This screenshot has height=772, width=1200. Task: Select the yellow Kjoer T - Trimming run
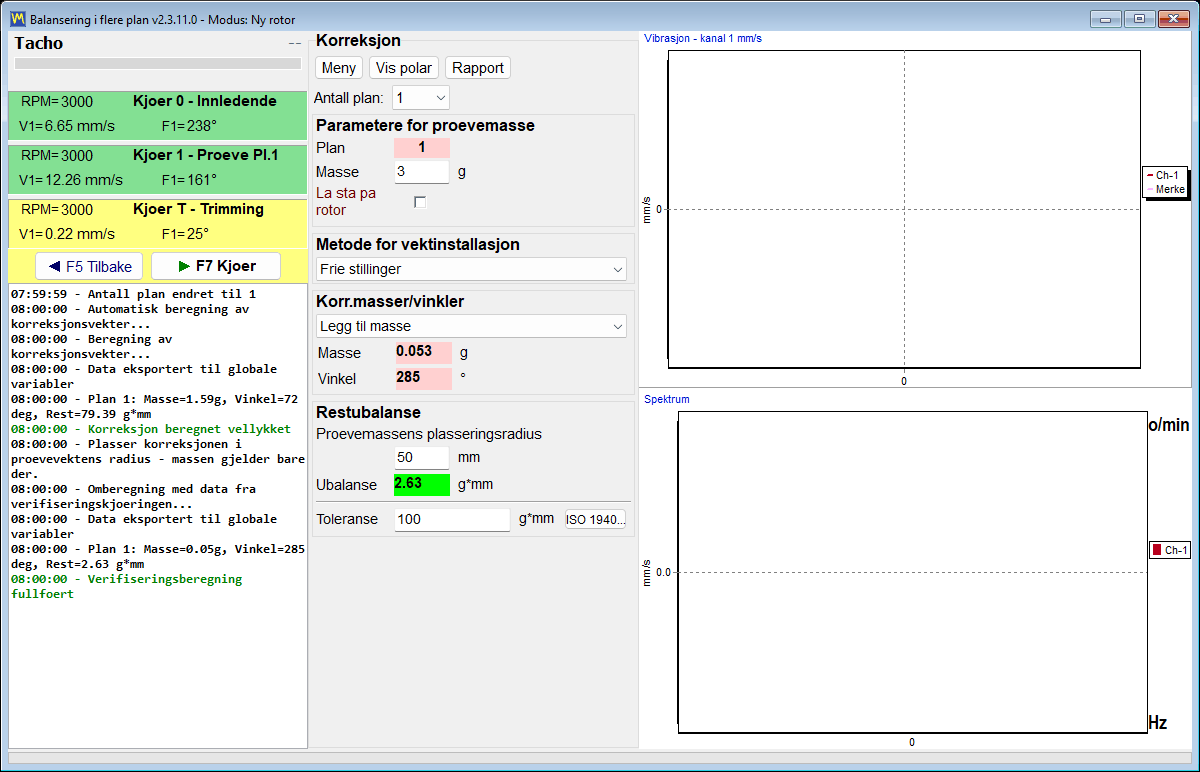157,223
